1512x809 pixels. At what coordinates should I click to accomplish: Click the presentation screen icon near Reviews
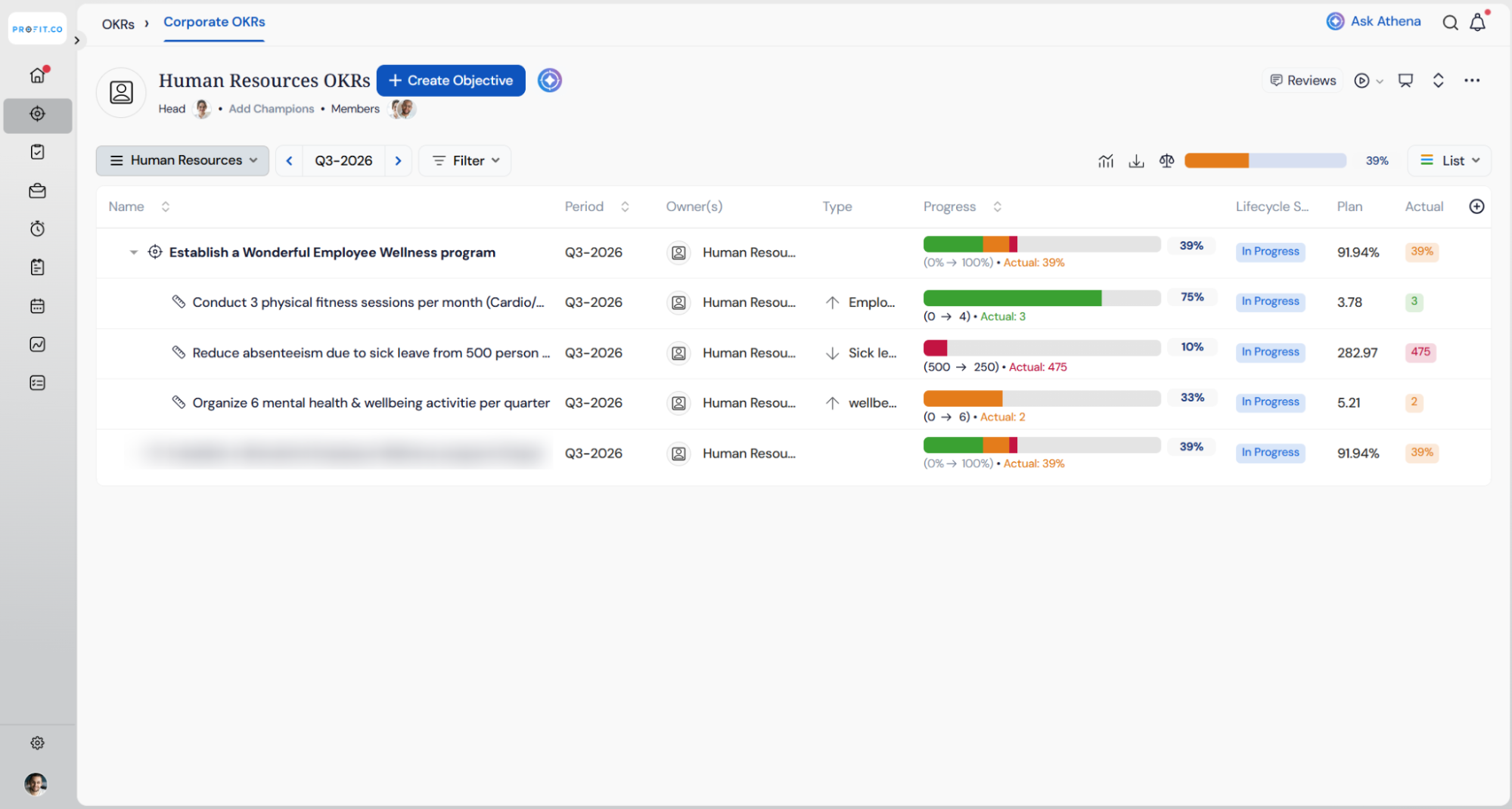(x=1406, y=80)
